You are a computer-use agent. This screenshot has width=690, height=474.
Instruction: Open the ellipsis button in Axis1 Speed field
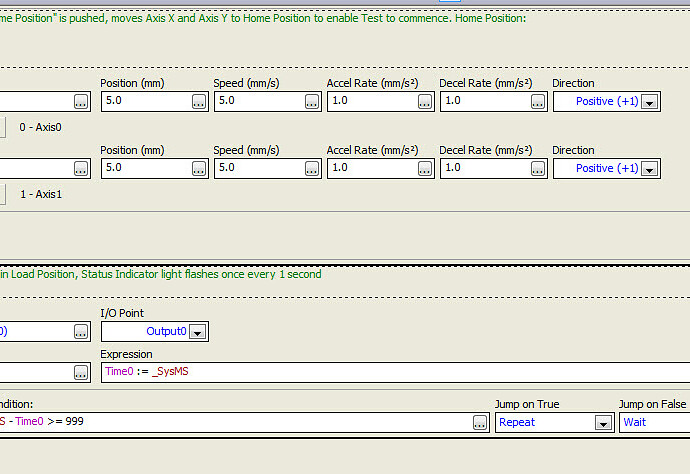point(312,169)
